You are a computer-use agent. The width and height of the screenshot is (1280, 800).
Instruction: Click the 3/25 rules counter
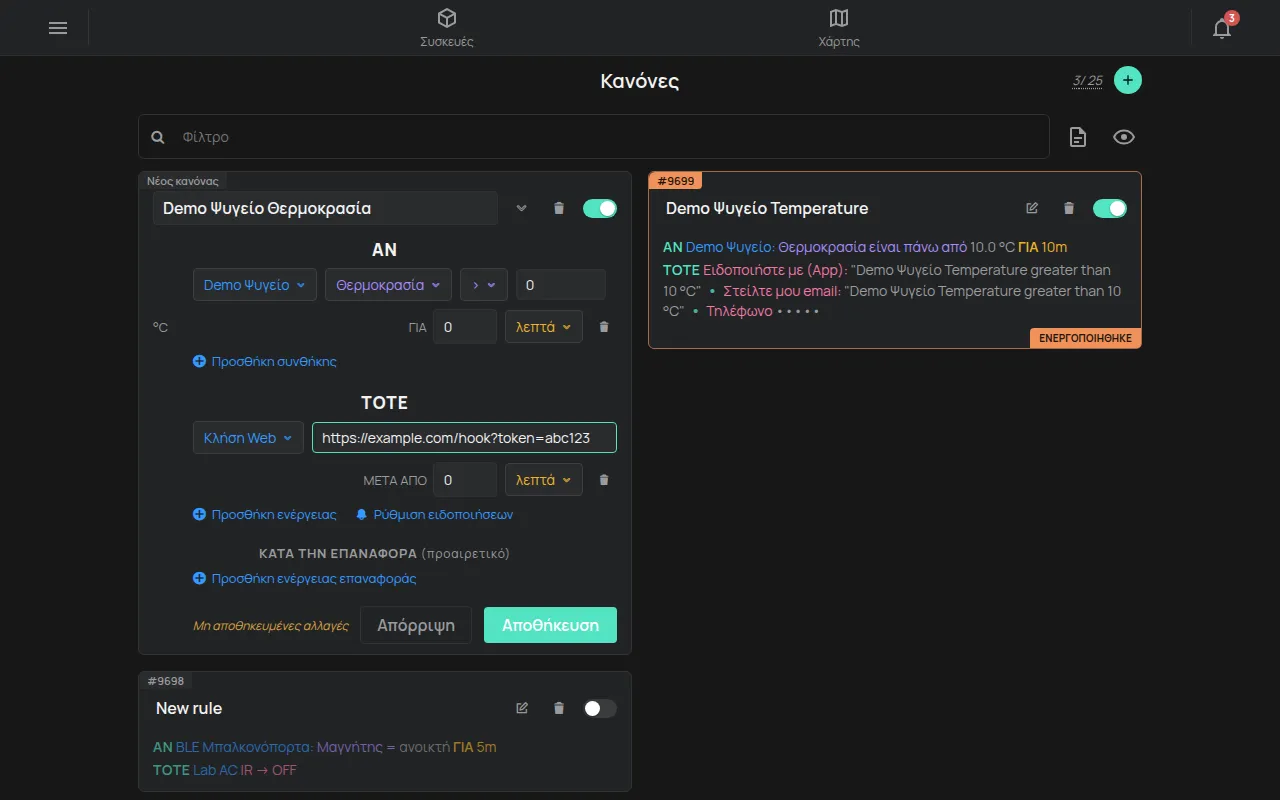[x=1087, y=80]
